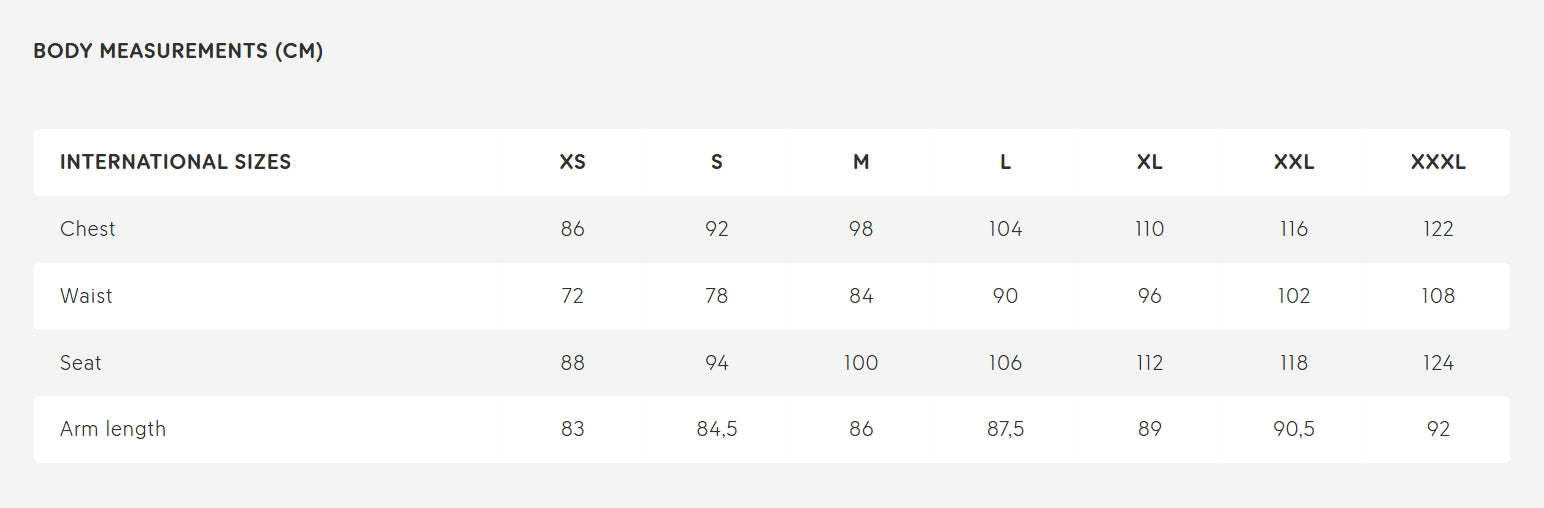
Task: Click arm length value 90,5
Action: [x=1294, y=429]
